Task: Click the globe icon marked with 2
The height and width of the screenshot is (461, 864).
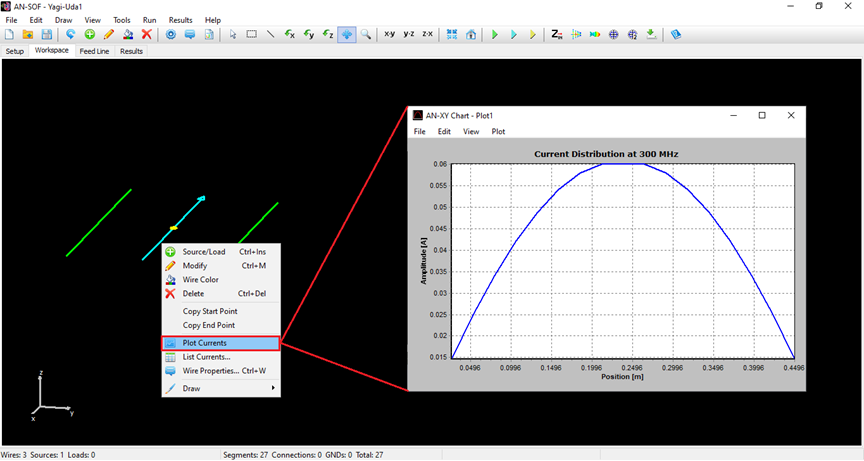Action: coord(633,34)
